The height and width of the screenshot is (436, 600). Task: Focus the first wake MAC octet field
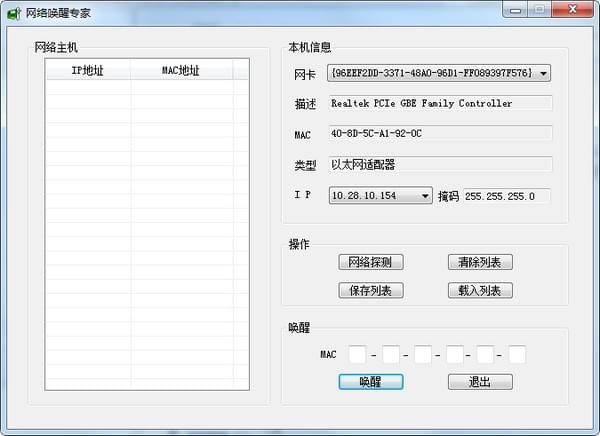(357, 354)
